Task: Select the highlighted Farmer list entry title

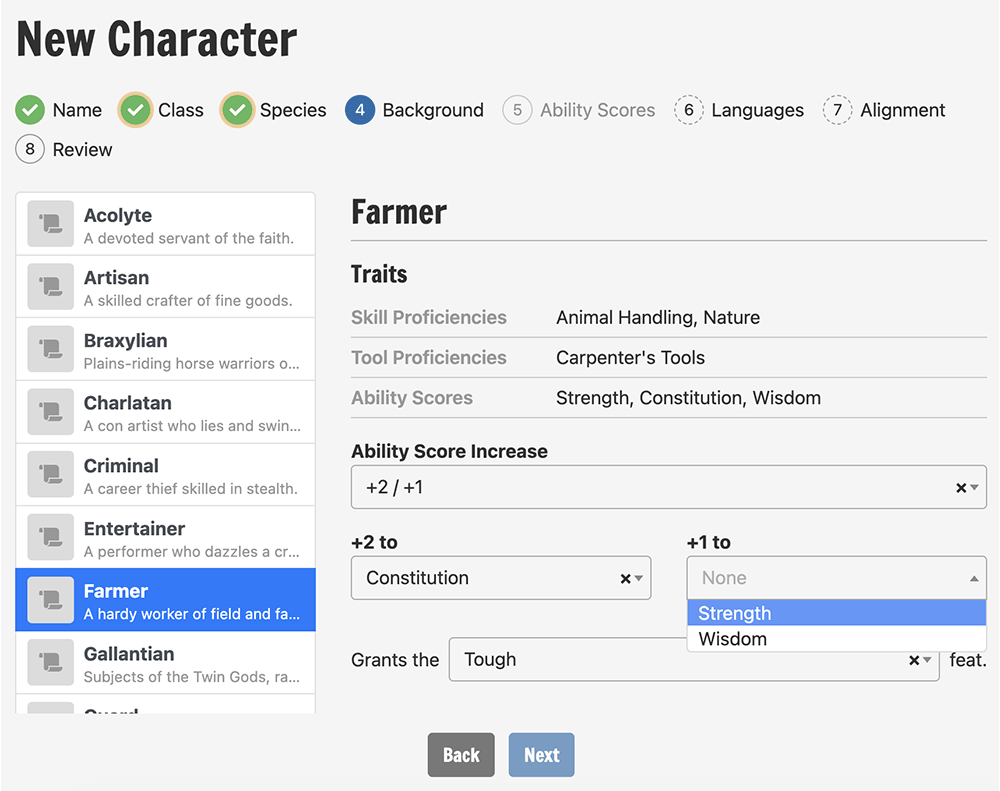Action: pyautogui.click(x=116, y=591)
